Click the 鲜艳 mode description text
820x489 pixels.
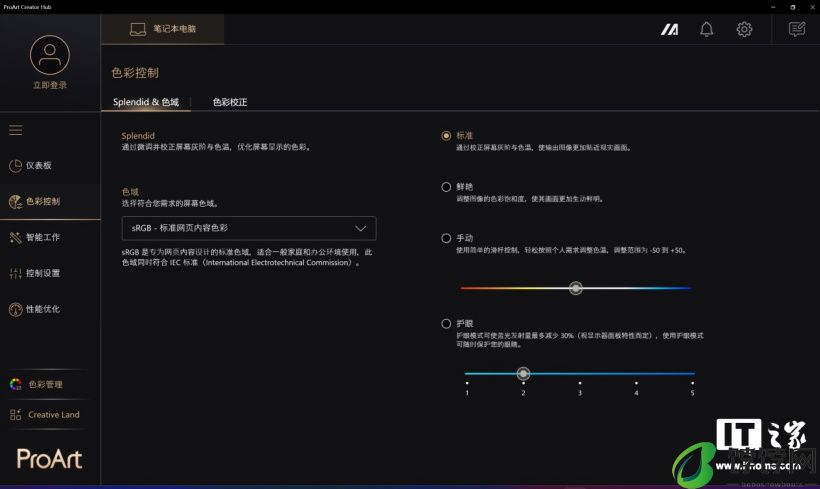(x=530, y=199)
